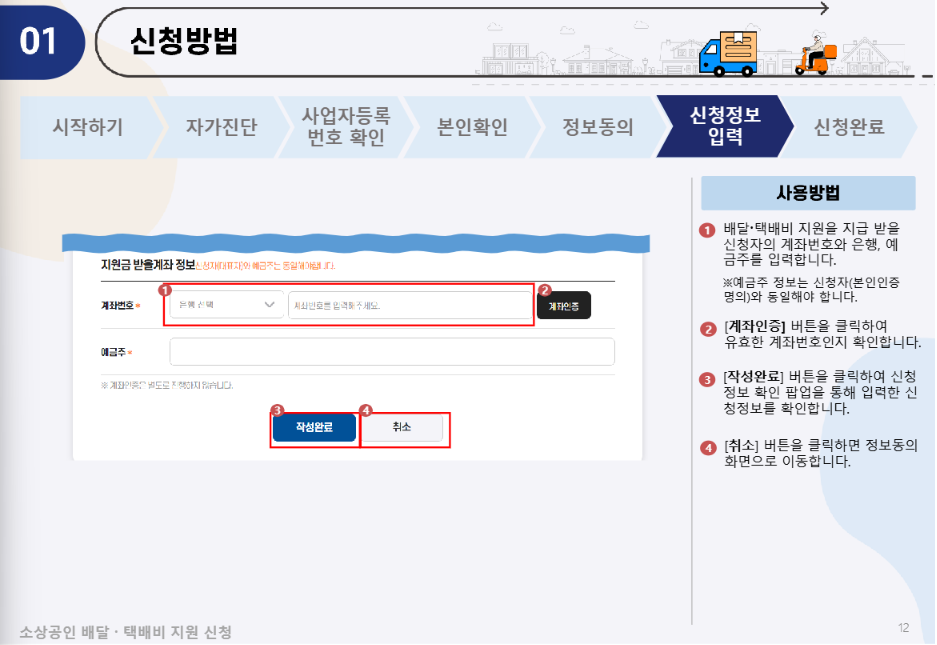Click the 예금주 field label
Image resolution: width=937 pixels, height=645 pixels.
coord(113,352)
